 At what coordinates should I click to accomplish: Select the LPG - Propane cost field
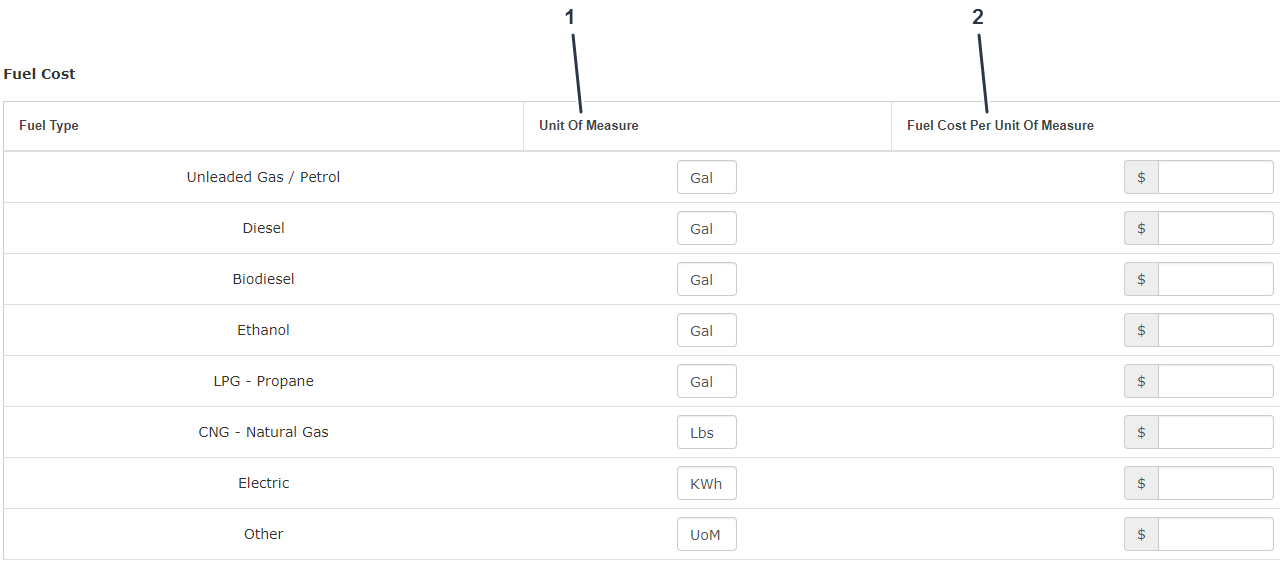1215,381
